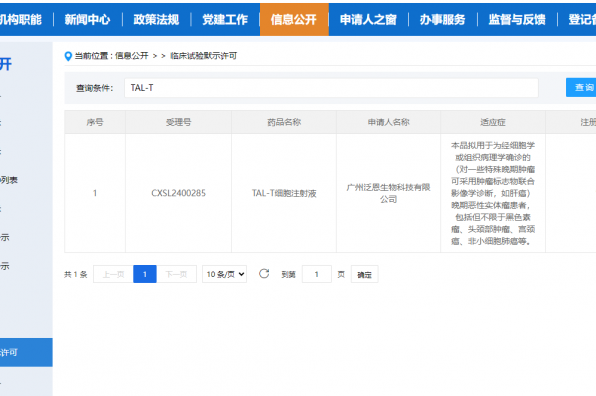Image resolution: width=596 pixels, height=396 pixels.
Task: Click the refresh icon in pagination bar
Action: (264, 274)
